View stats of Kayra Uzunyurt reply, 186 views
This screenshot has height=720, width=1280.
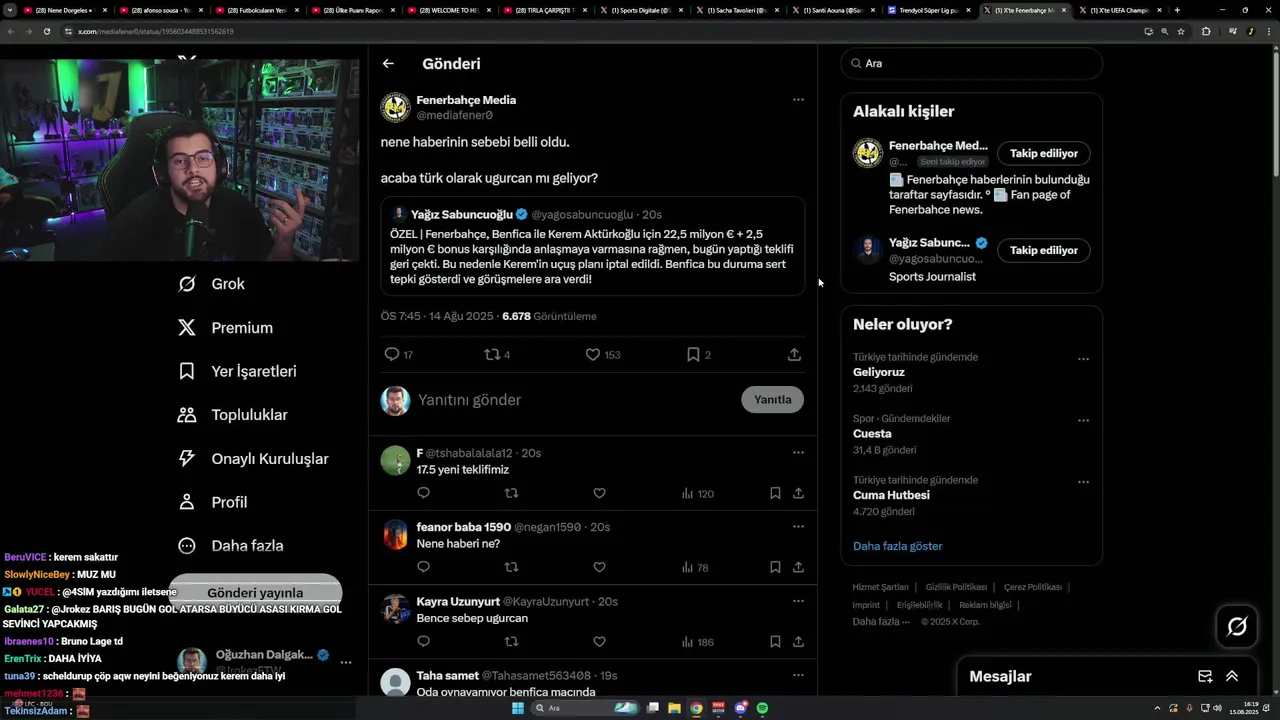click(698, 642)
